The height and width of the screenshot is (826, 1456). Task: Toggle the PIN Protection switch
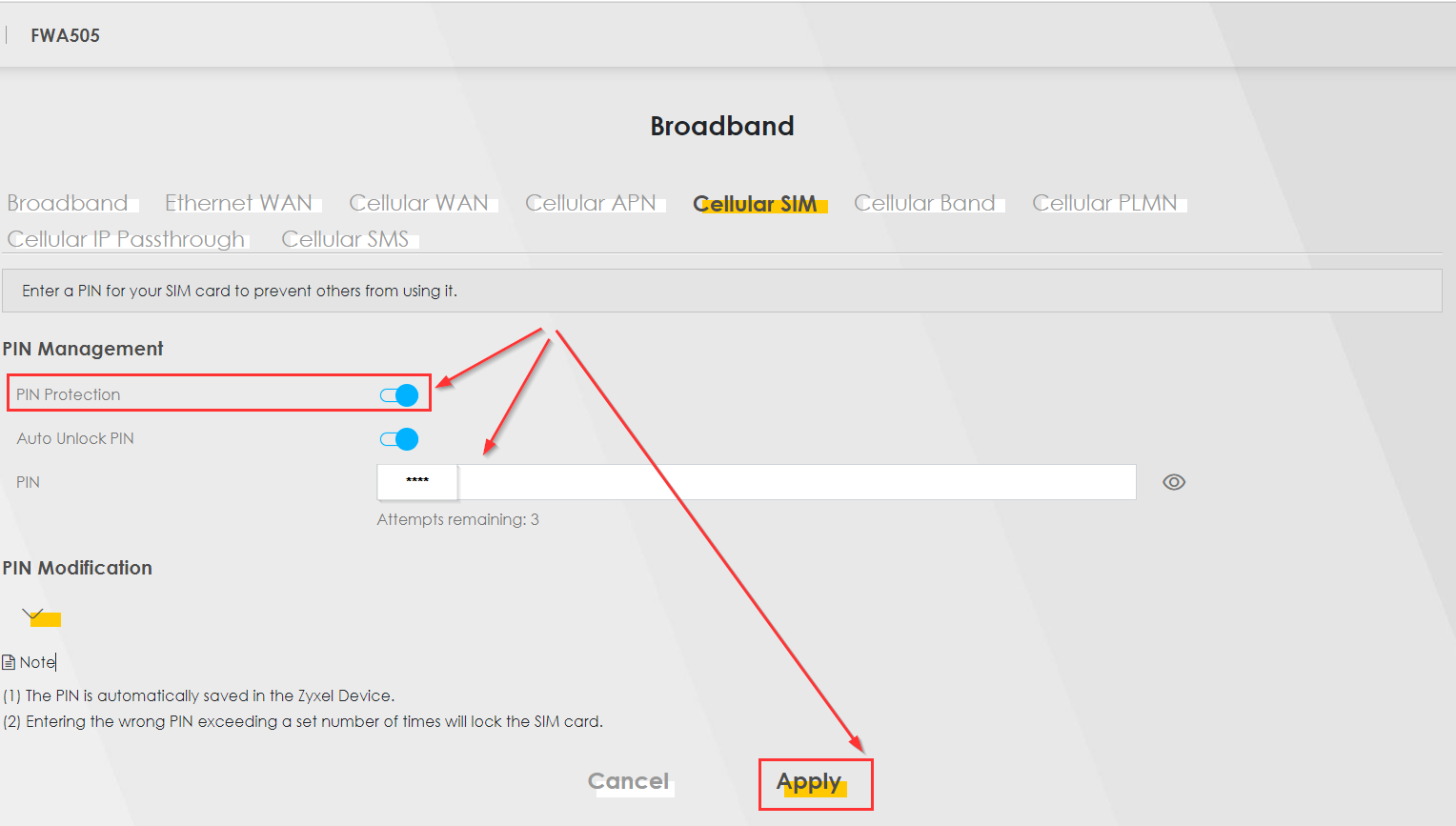399,395
